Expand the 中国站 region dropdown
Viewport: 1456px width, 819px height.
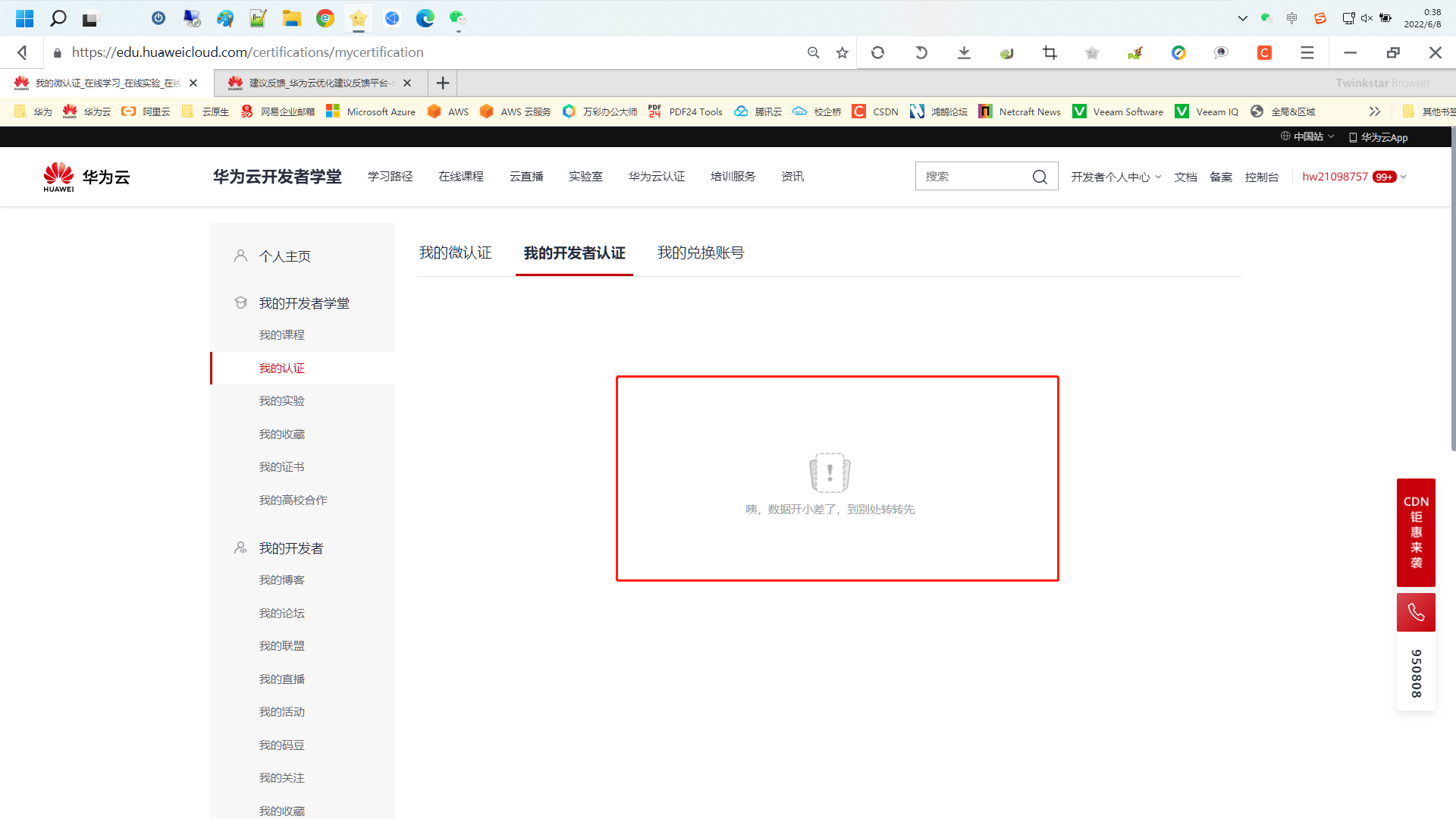point(1308,136)
